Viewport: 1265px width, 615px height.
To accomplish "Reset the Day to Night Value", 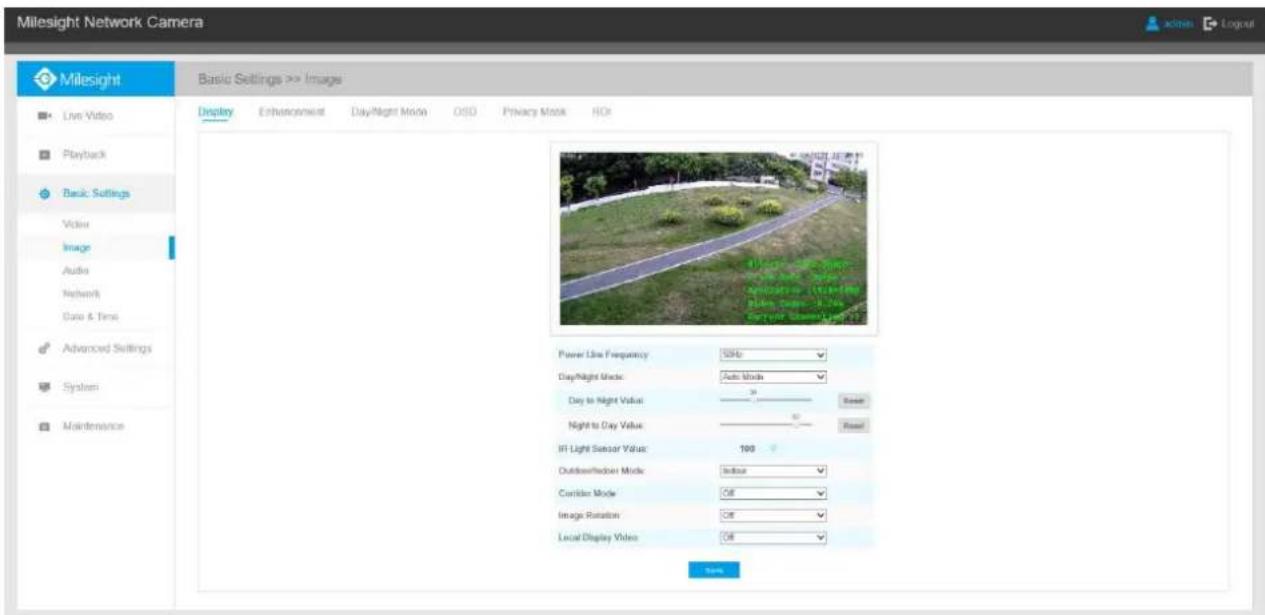I will tap(852, 401).
